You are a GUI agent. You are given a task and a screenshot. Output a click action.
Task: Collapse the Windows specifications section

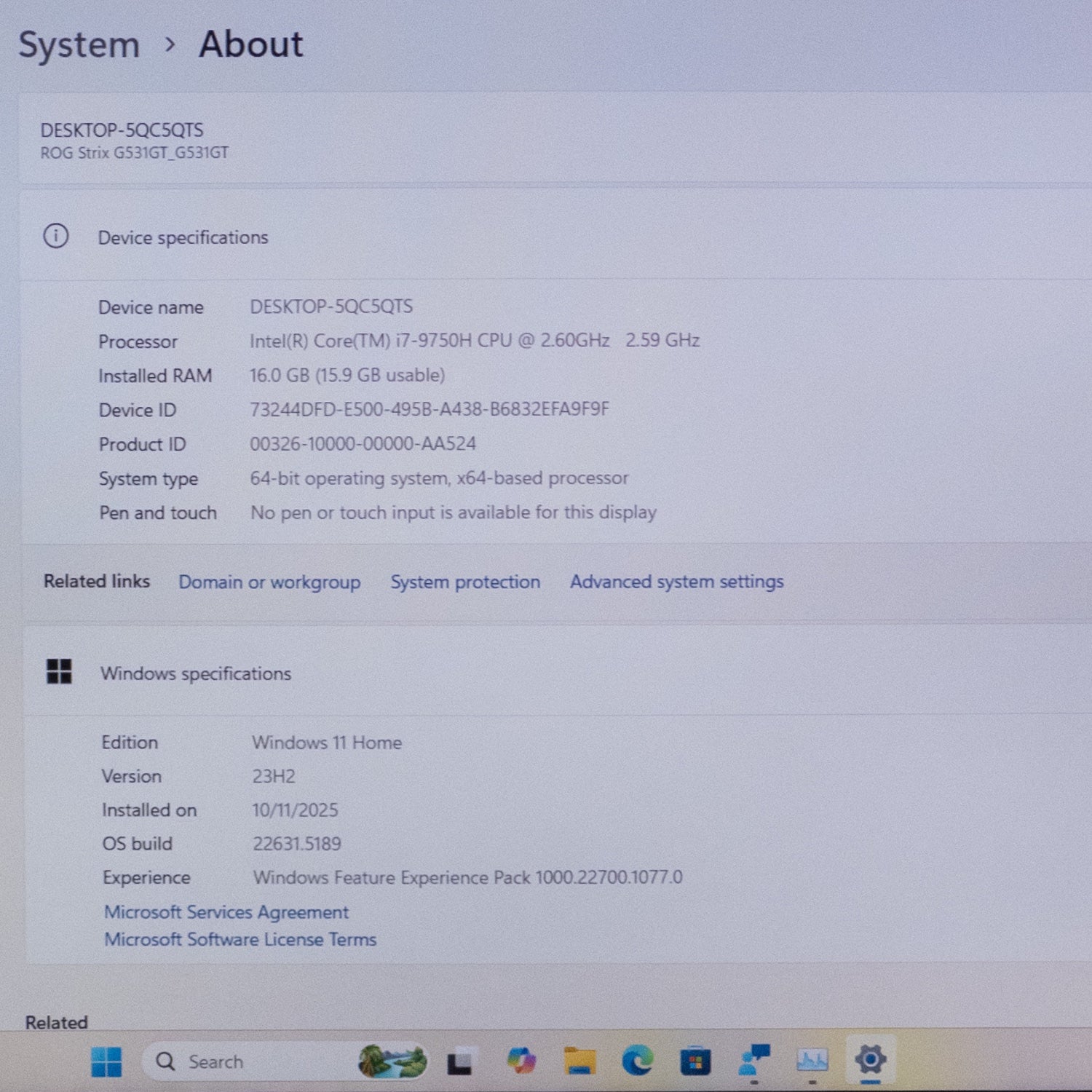[x=196, y=673]
